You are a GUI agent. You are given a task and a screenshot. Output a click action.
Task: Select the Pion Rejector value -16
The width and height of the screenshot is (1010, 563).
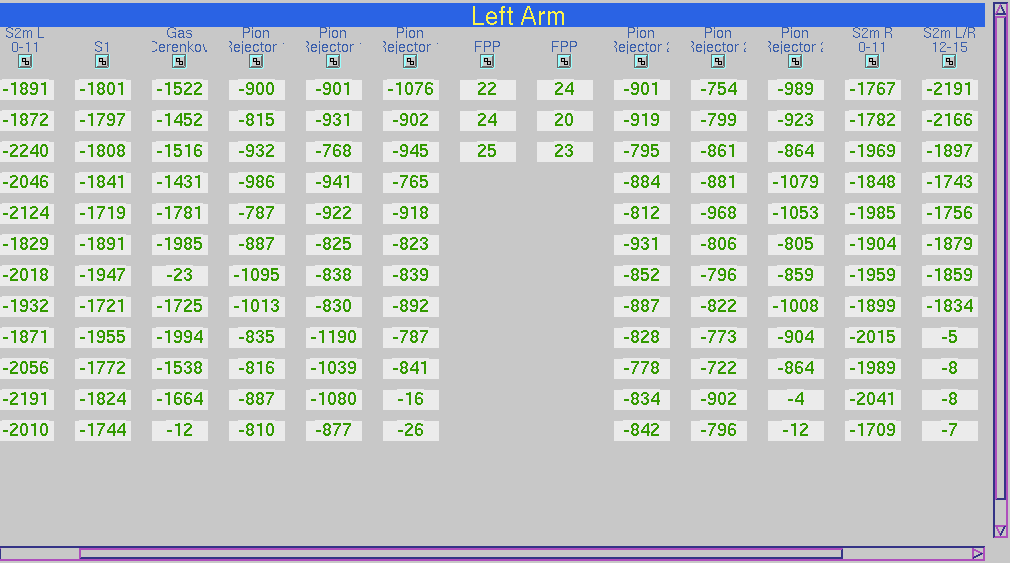[x=410, y=399]
